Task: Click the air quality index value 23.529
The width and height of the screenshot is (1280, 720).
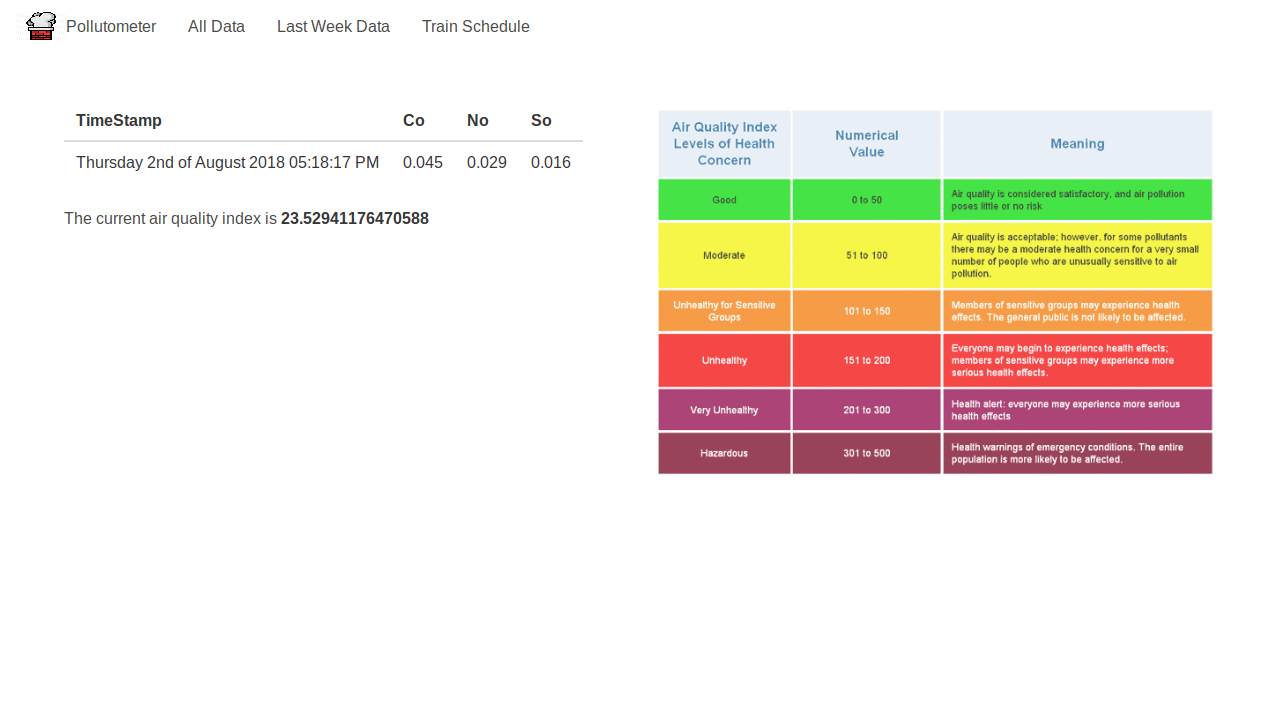Action: pyautogui.click(x=355, y=218)
